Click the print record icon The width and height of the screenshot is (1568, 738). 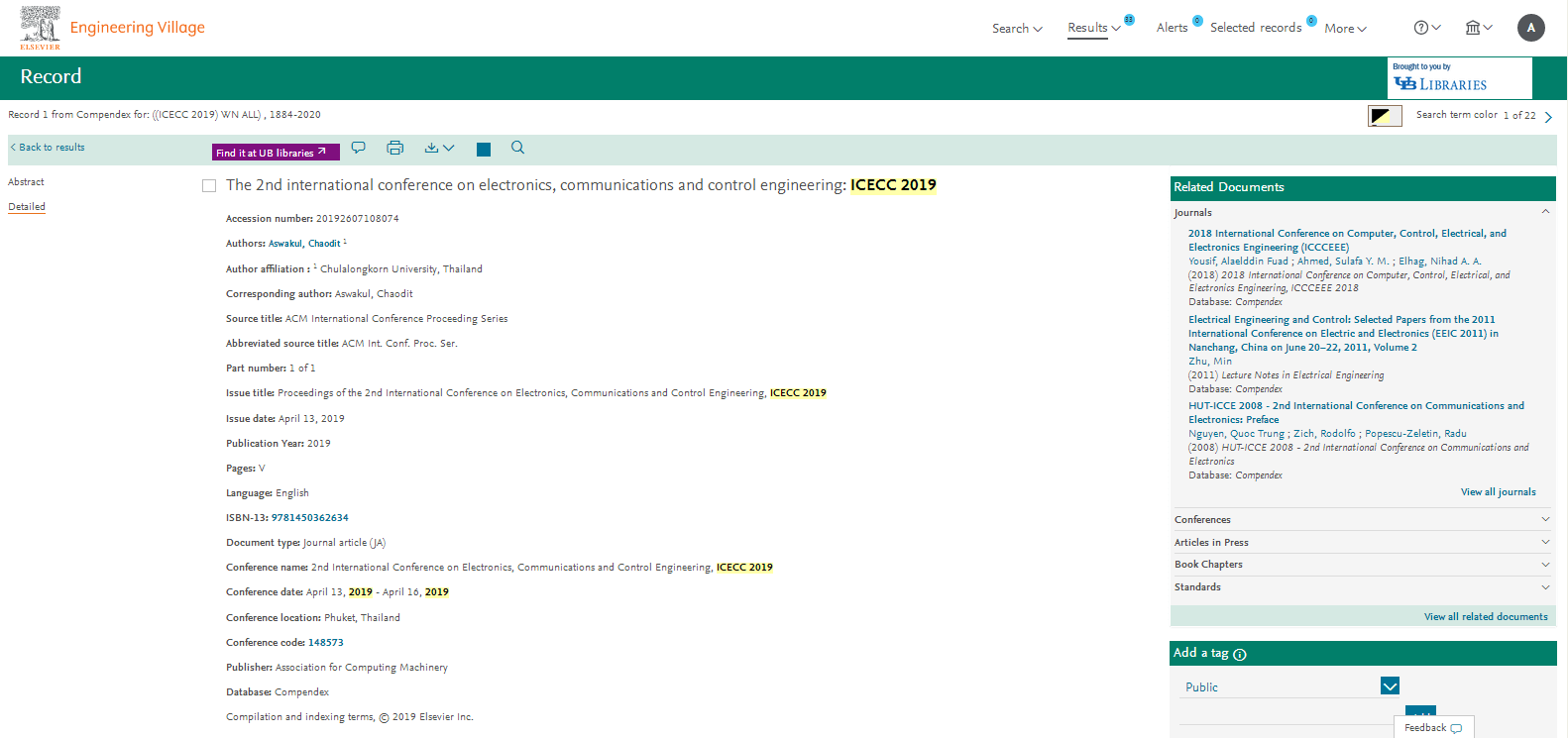395,148
